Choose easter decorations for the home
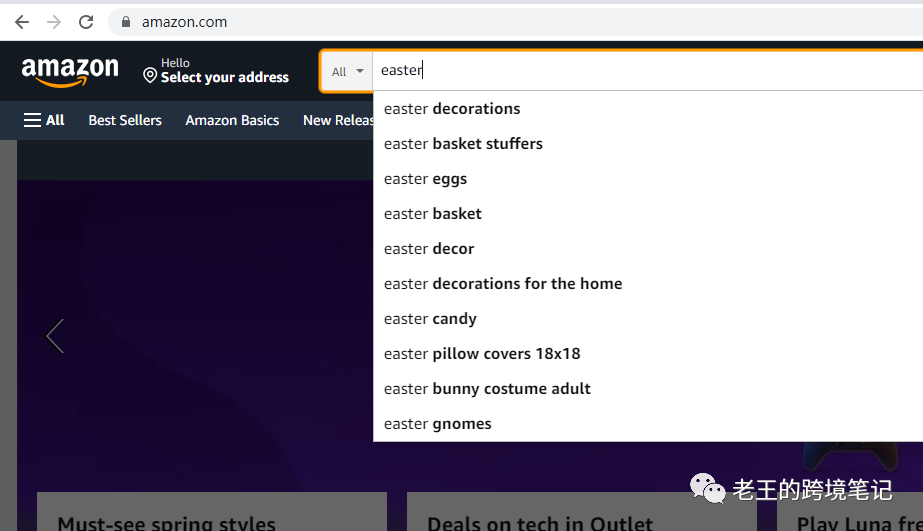Image resolution: width=923 pixels, height=531 pixels. point(648,284)
